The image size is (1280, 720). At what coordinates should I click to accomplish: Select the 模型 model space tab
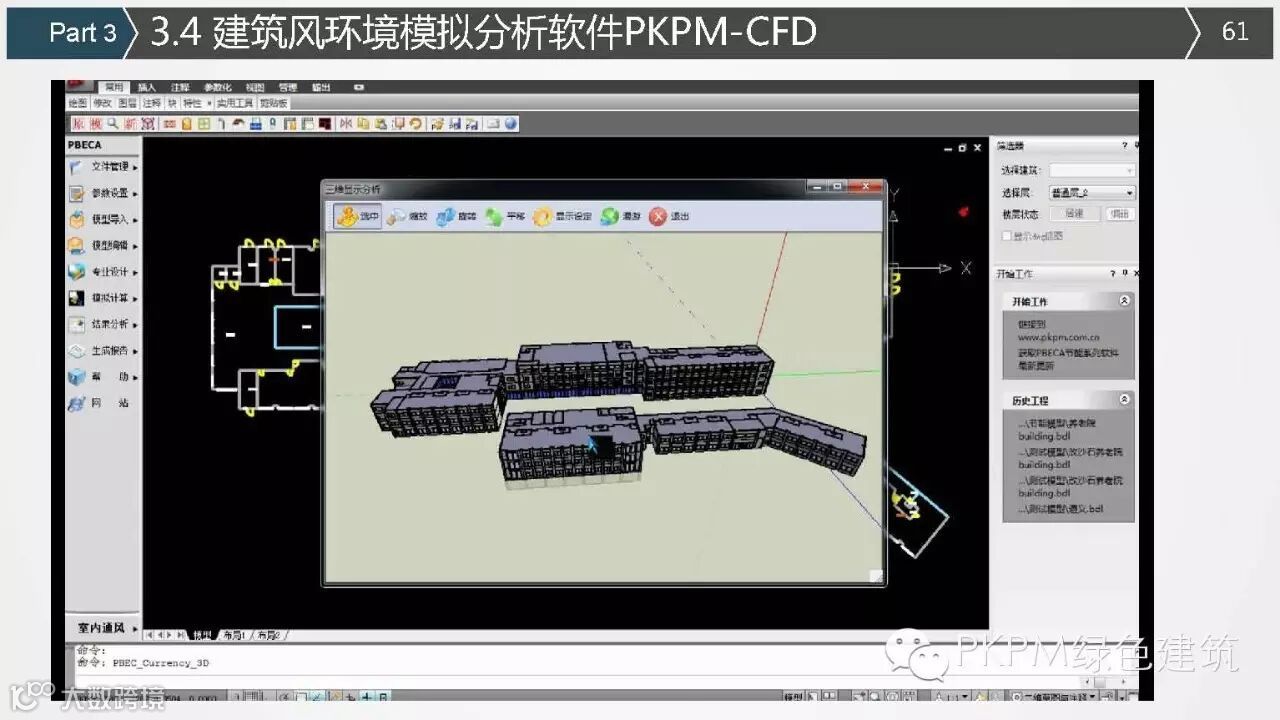(203, 635)
